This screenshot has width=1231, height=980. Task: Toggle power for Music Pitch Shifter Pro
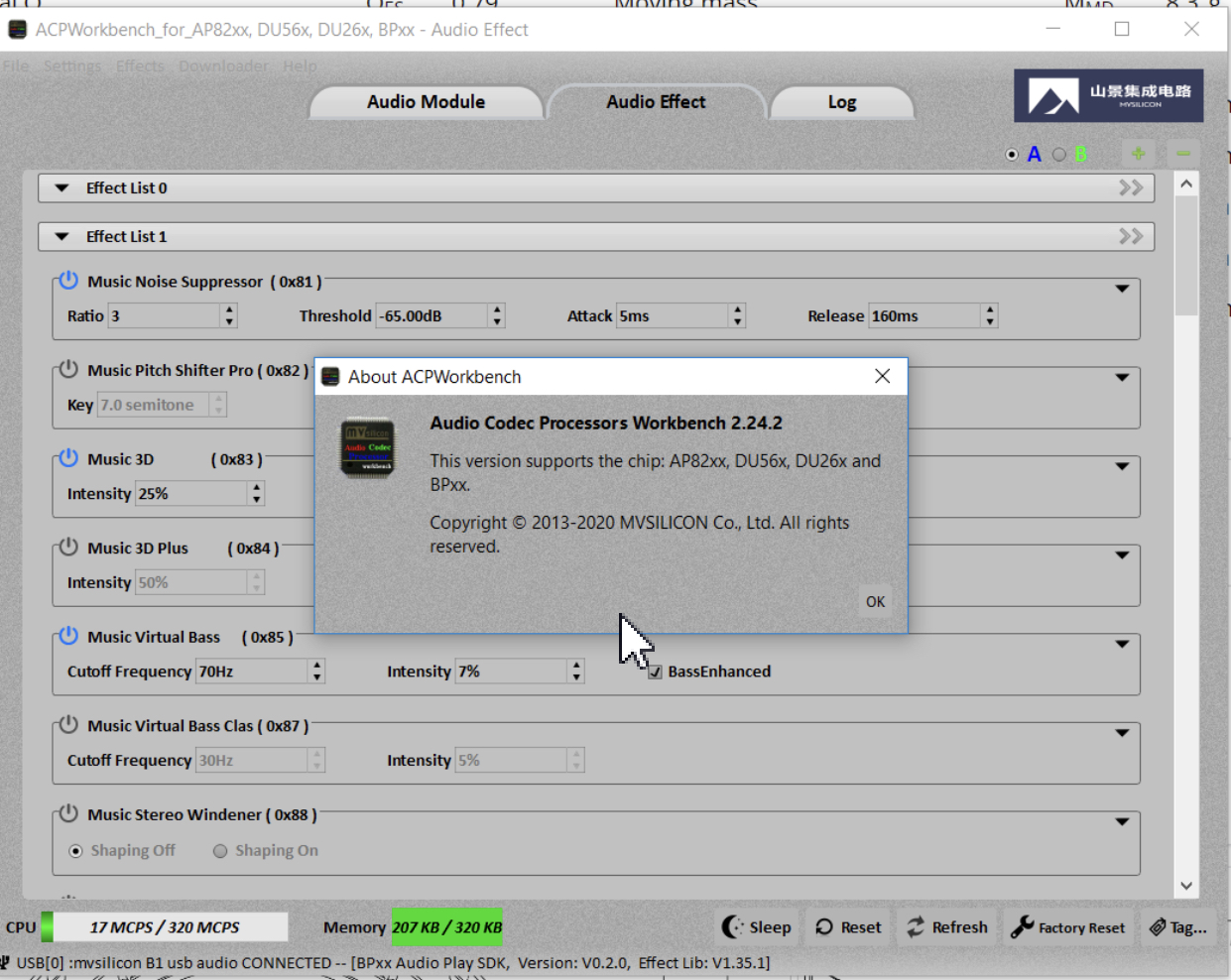[68, 369]
